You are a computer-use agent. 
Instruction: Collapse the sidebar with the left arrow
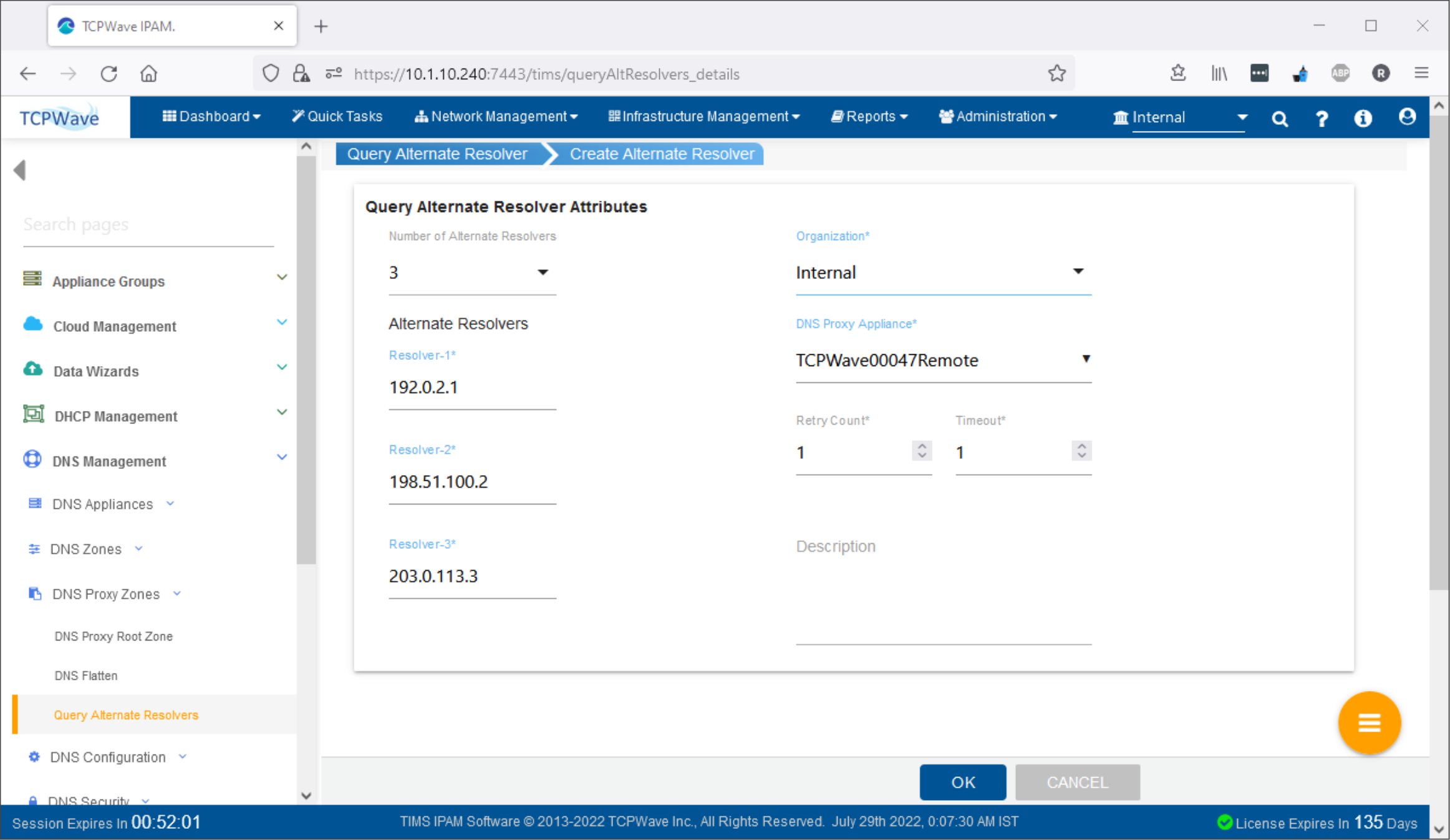coord(20,170)
